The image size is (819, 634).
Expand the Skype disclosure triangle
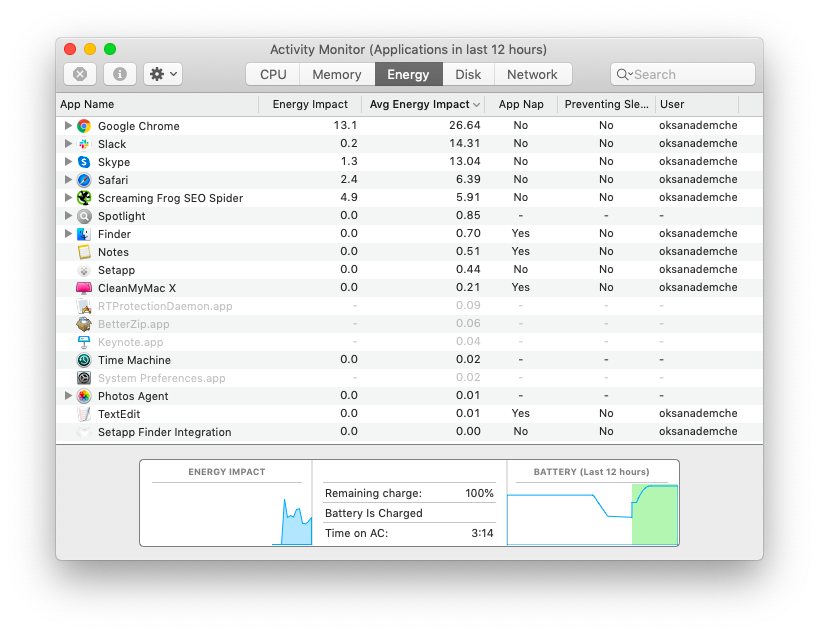pos(68,161)
